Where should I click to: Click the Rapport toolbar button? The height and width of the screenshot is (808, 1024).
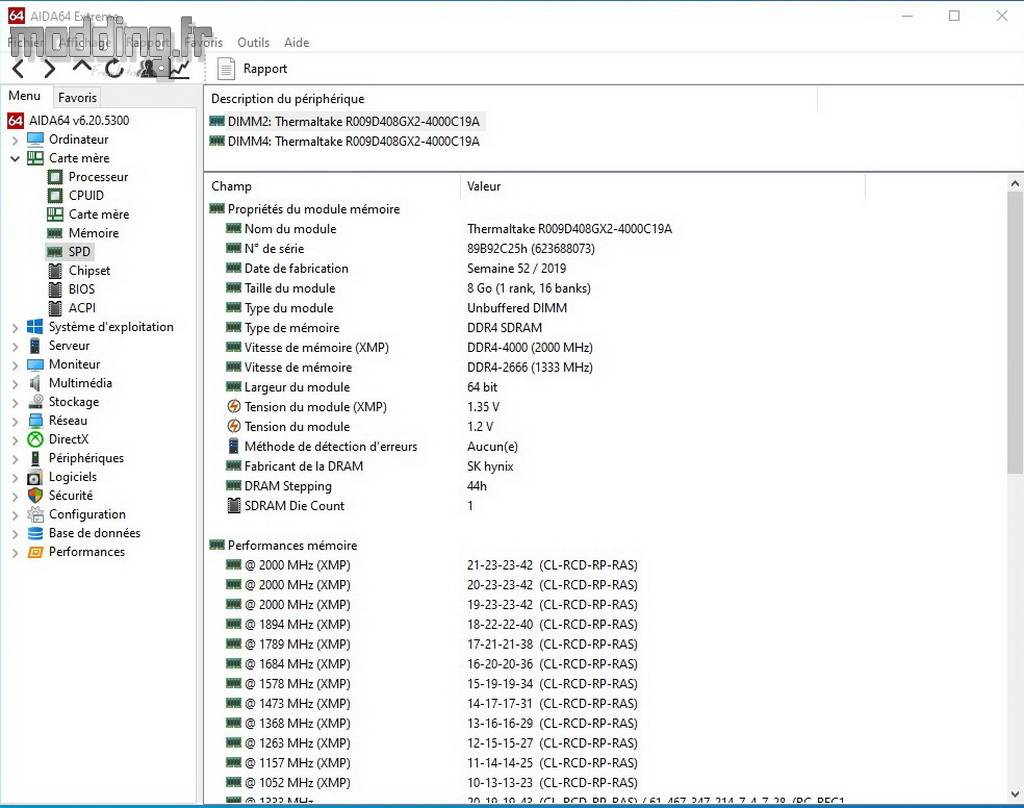click(252, 69)
